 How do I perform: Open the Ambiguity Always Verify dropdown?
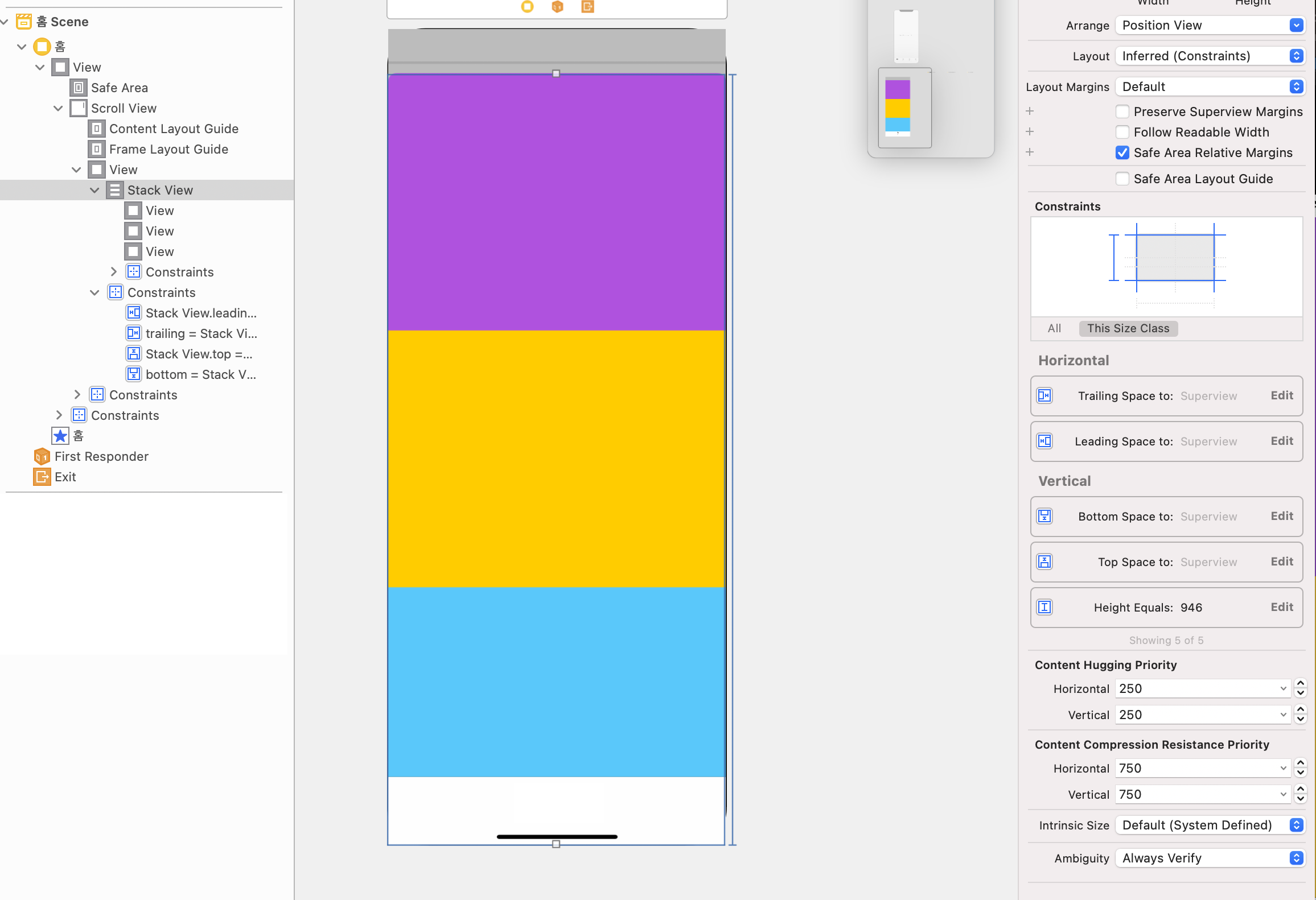[x=1210, y=858]
